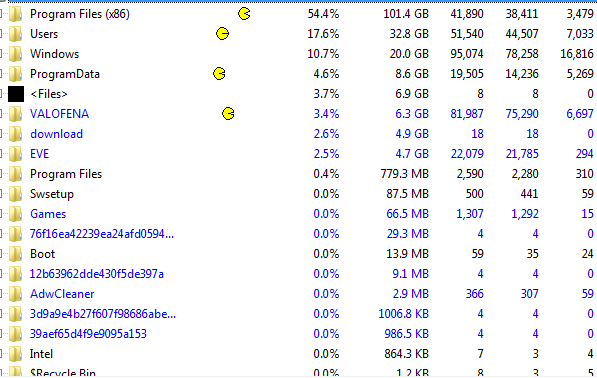Viewport: 597px width, 378px height.
Task: Expand the Users folder node
Action: tap(1, 34)
